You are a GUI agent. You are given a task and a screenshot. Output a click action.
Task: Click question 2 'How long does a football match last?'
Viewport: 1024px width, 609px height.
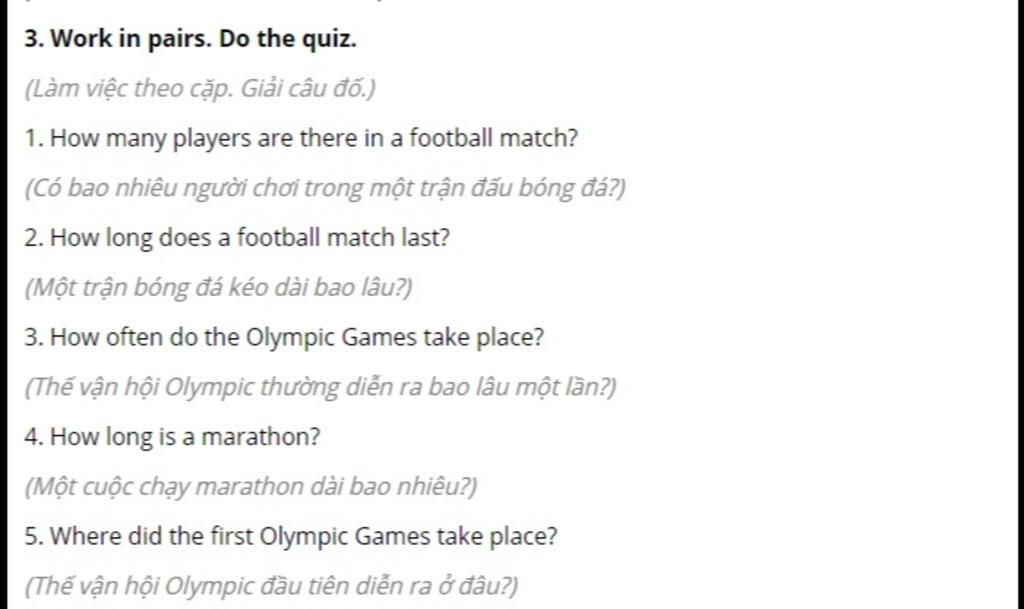[x=237, y=238]
